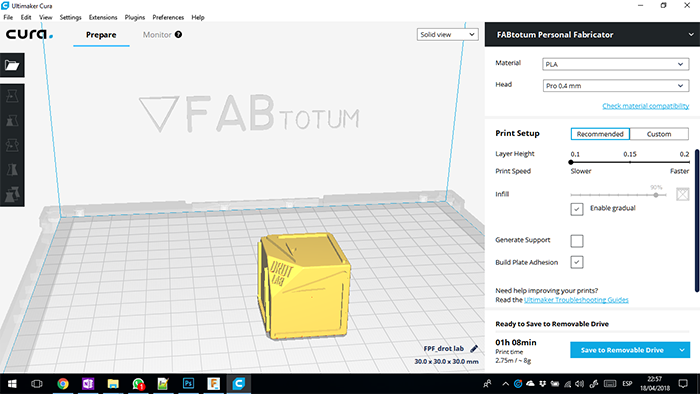Open the Material PLA dropdown

(616, 64)
